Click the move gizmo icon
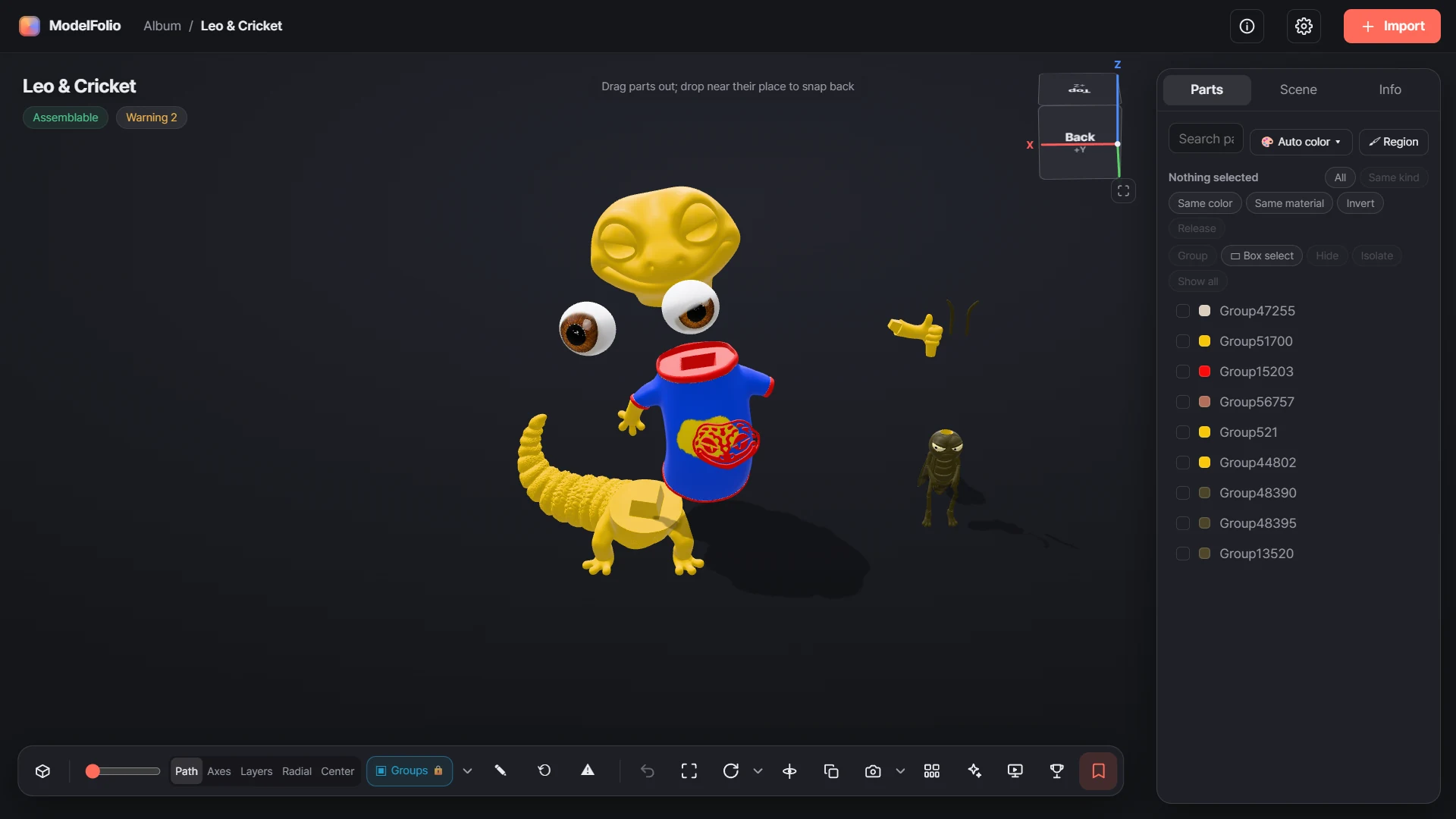 coord(789,771)
